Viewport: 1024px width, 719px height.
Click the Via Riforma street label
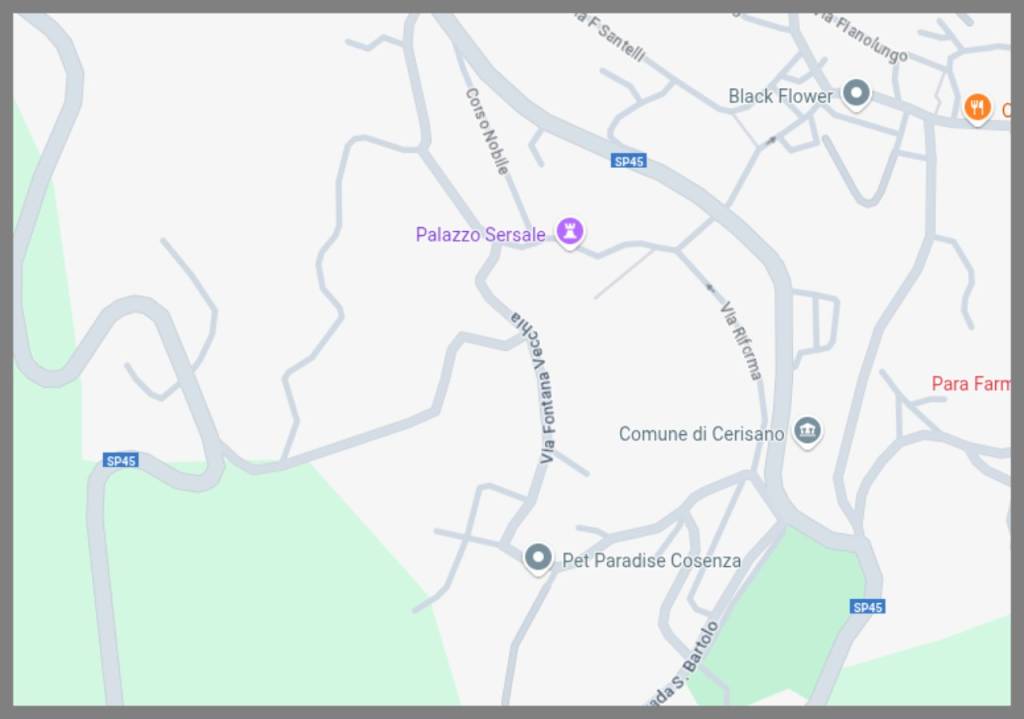741,340
